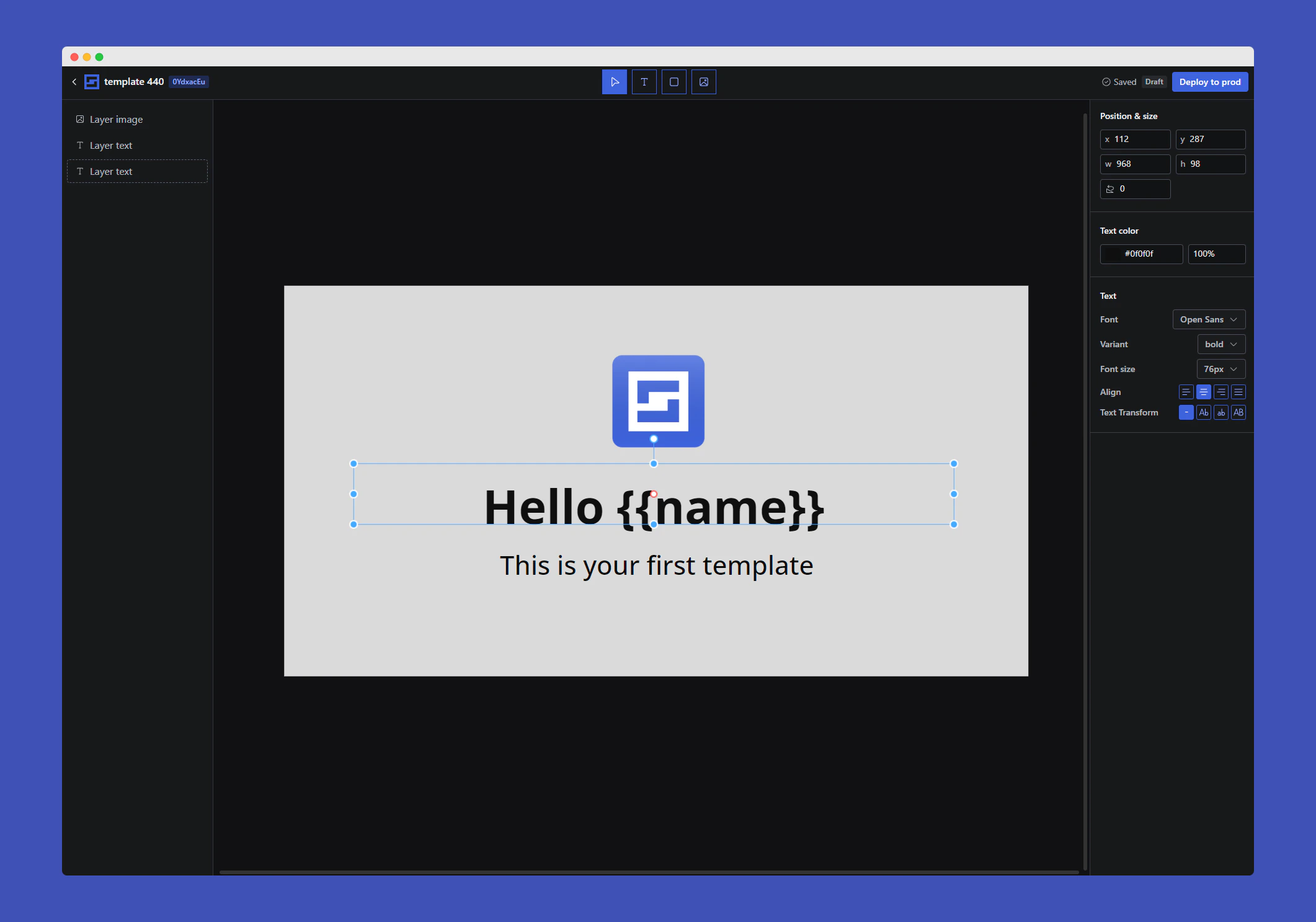The height and width of the screenshot is (922, 1316).
Task: Toggle capitalize Ab text transform
Action: pyautogui.click(x=1203, y=412)
